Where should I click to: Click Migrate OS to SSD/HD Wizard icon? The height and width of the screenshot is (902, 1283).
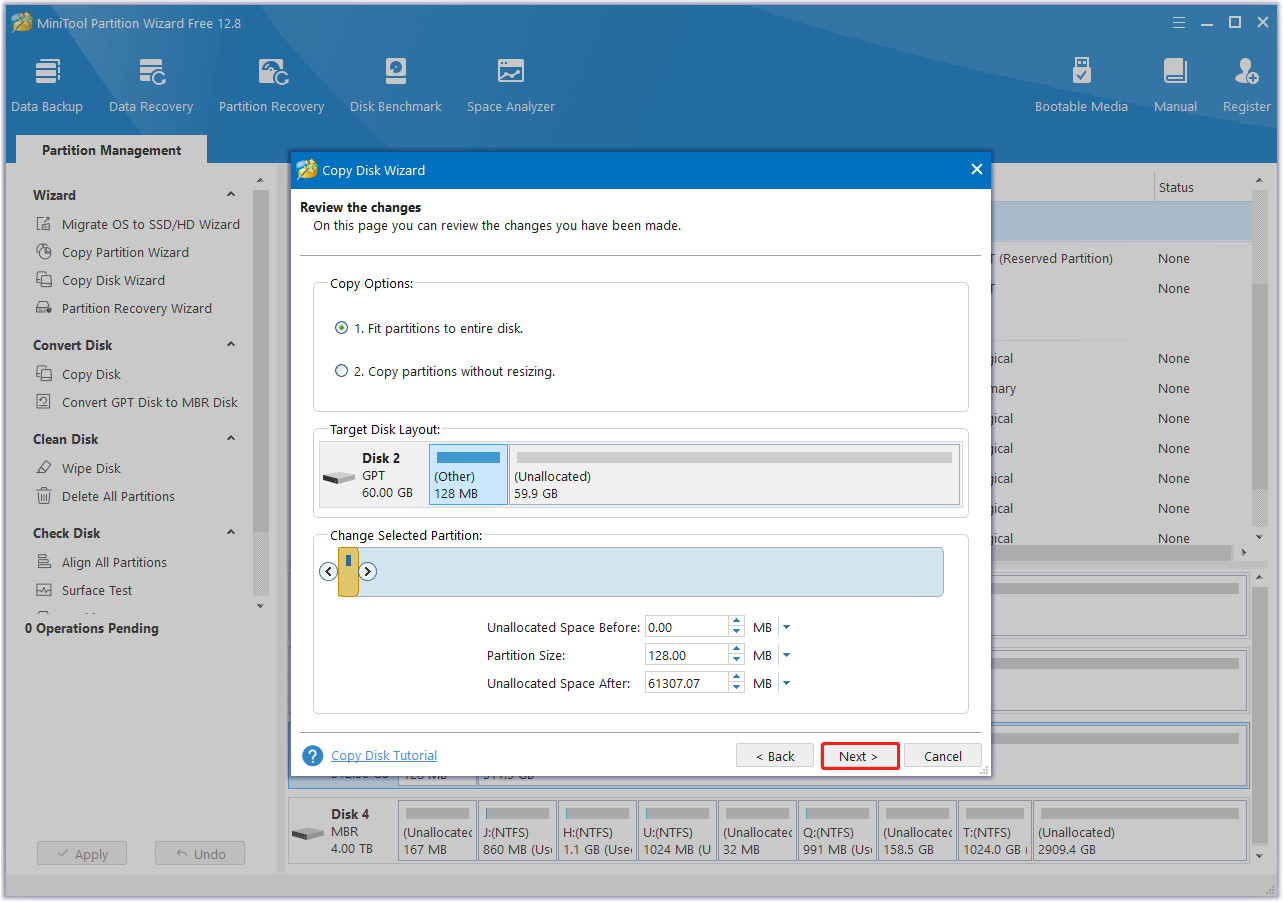pos(44,224)
